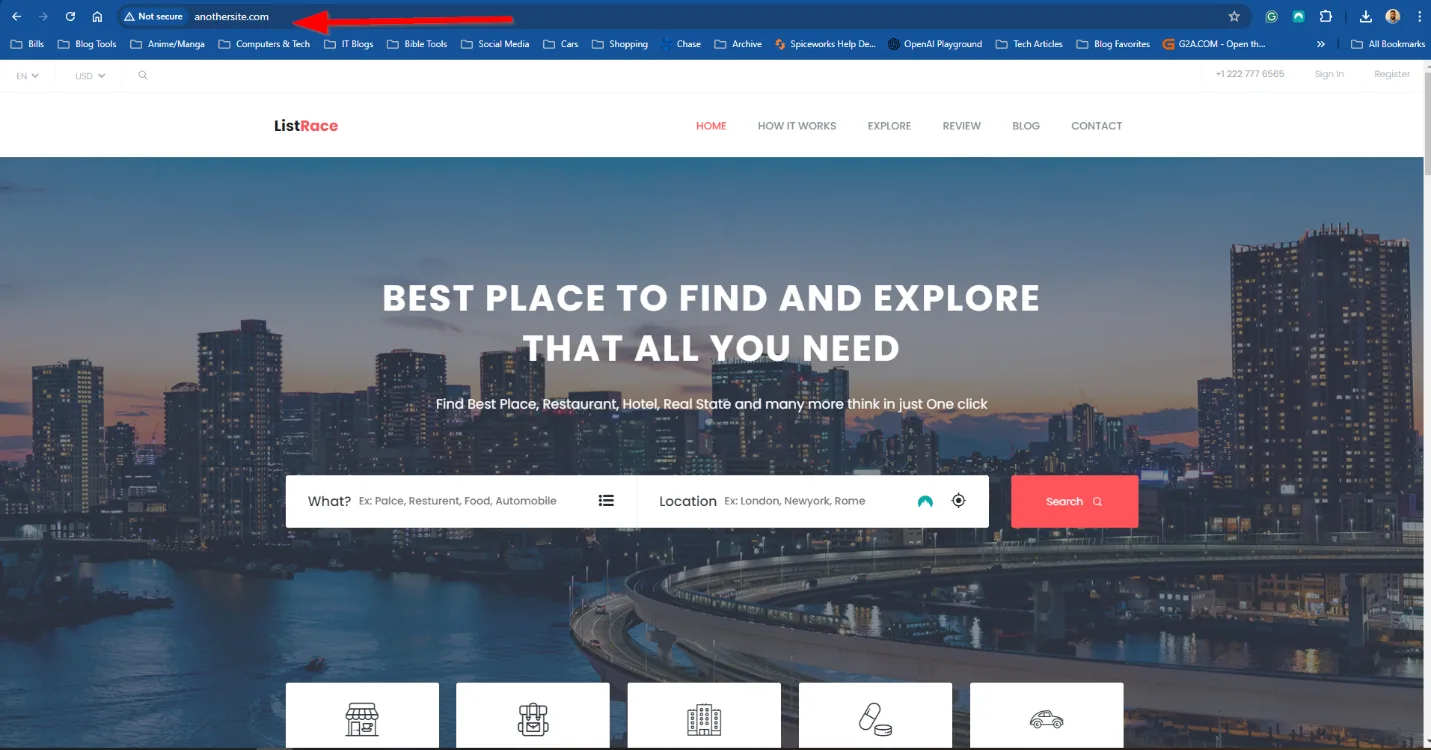This screenshot has height=750, width=1431.
Task: Bookmark this page with the star icon
Action: [x=1234, y=16]
